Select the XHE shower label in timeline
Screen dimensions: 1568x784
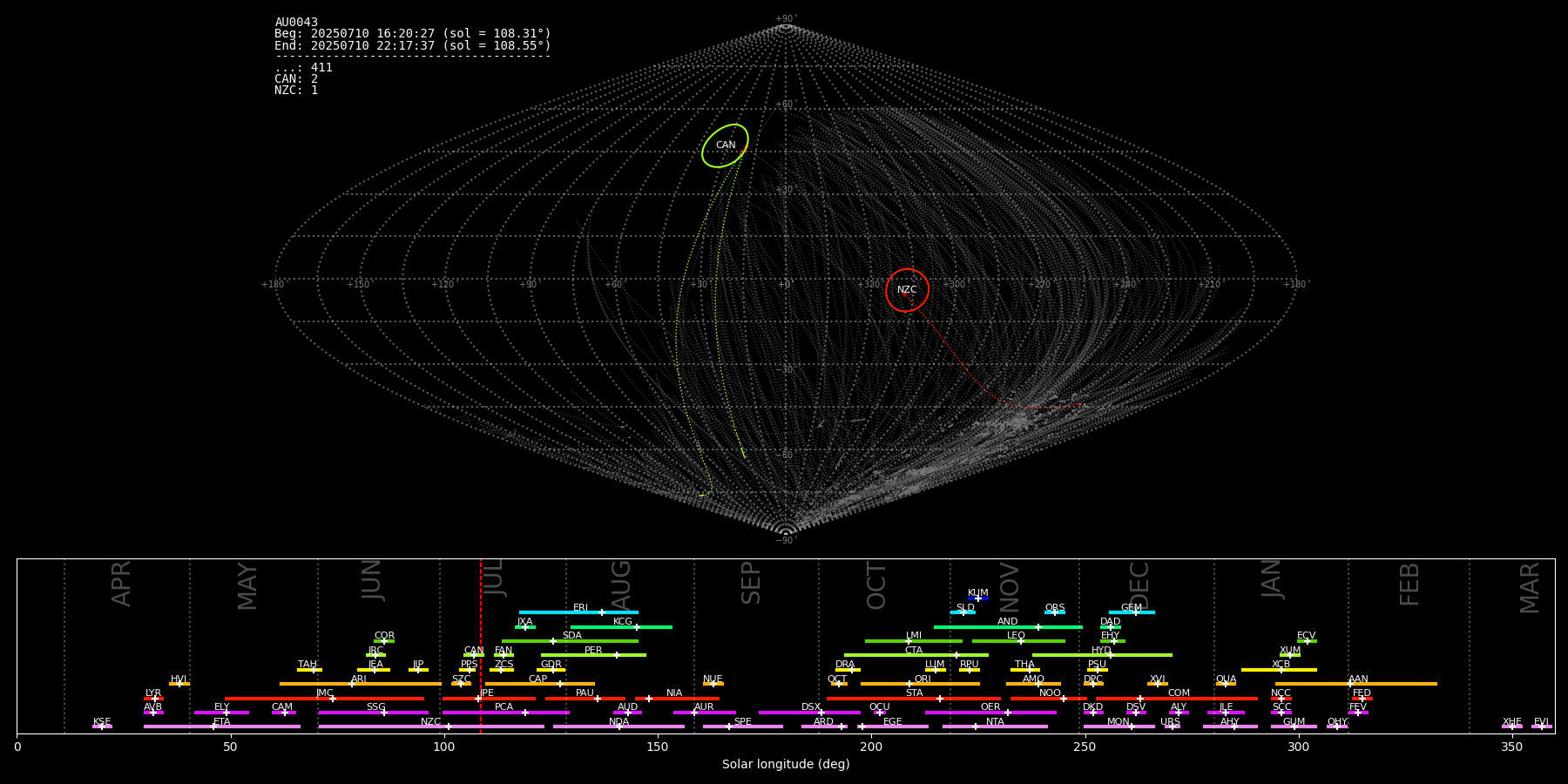tap(1512, 722)
